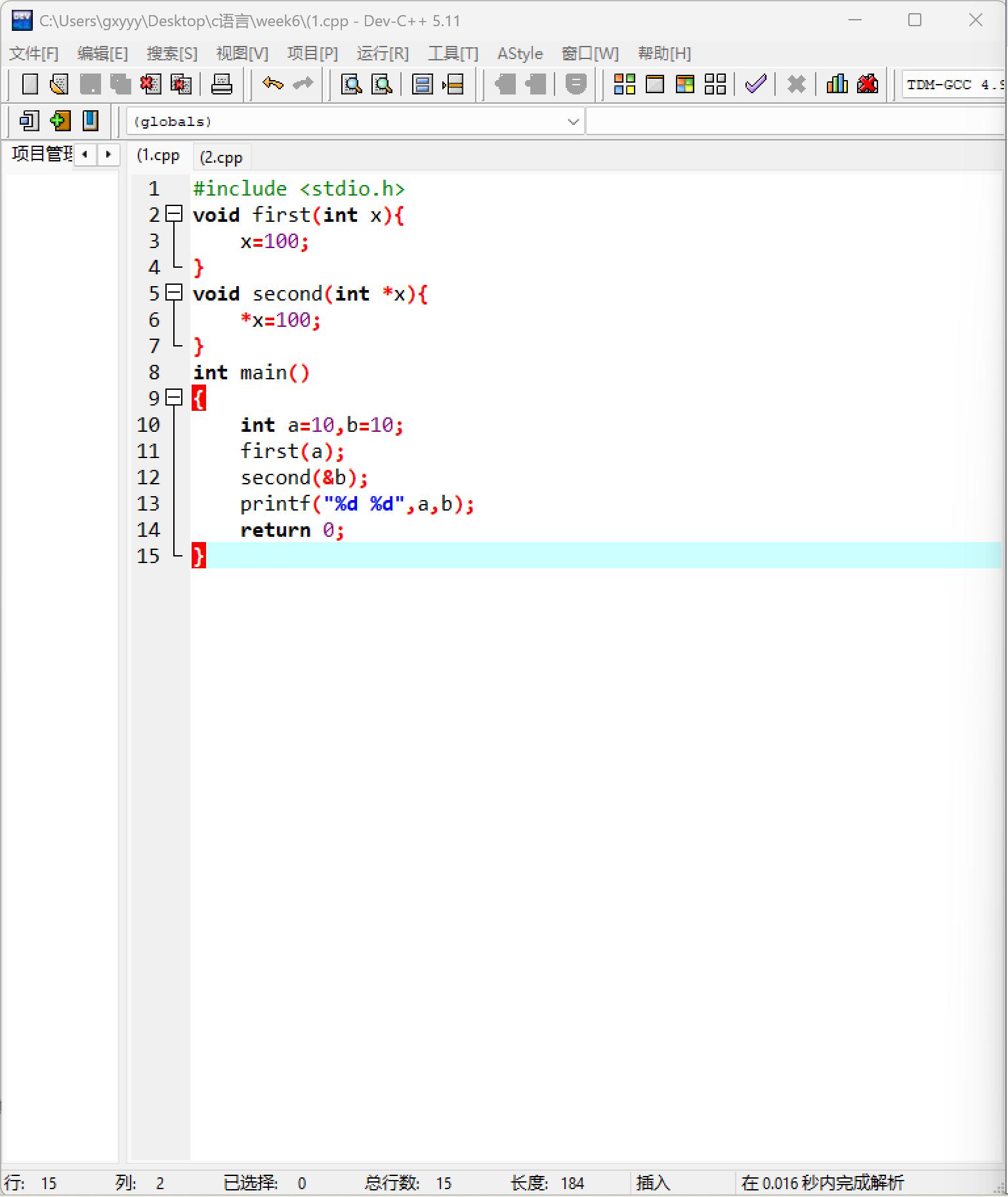The width and height of the screenshot is (1008, 1197).
Task: Click the Unindent toolbar icon
Action: click(x=453, y=84)
